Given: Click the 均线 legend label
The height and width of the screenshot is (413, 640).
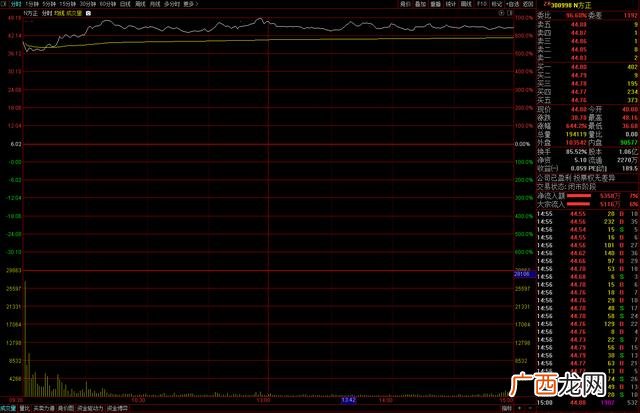Looking at the screenshot, I should 60,13.
